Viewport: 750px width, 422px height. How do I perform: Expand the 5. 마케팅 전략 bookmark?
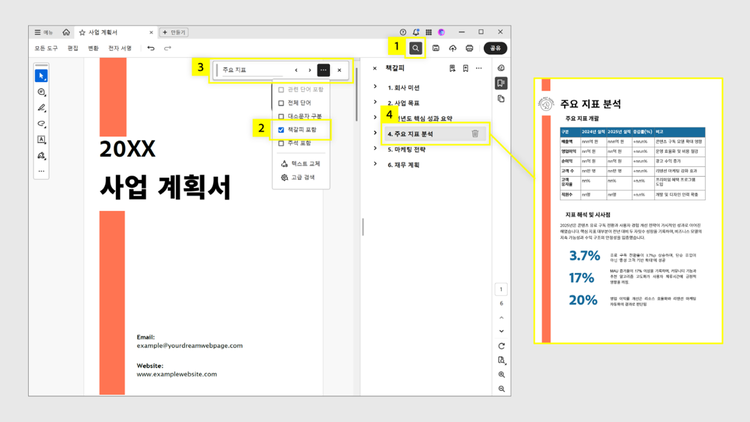[375, 148]
